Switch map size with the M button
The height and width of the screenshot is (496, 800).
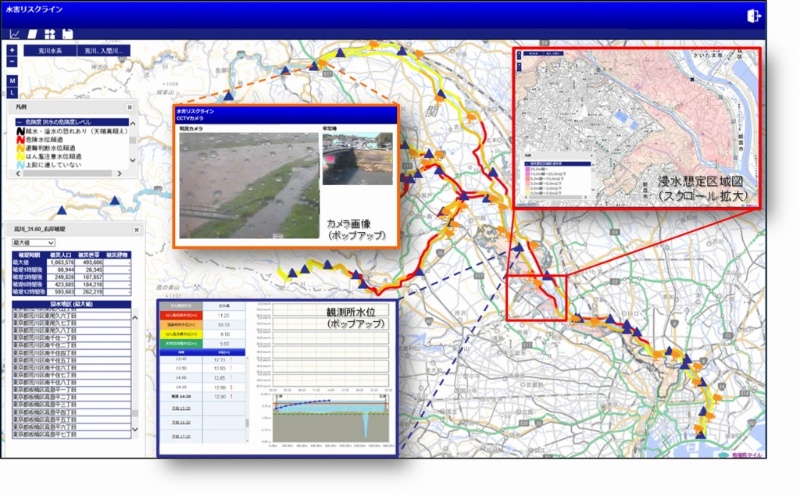[11, 79]
